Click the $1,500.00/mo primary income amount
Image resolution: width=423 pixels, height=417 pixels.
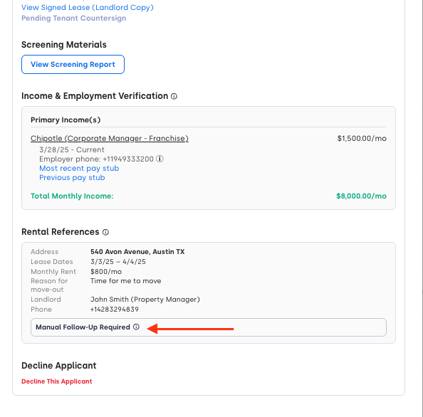362,138
